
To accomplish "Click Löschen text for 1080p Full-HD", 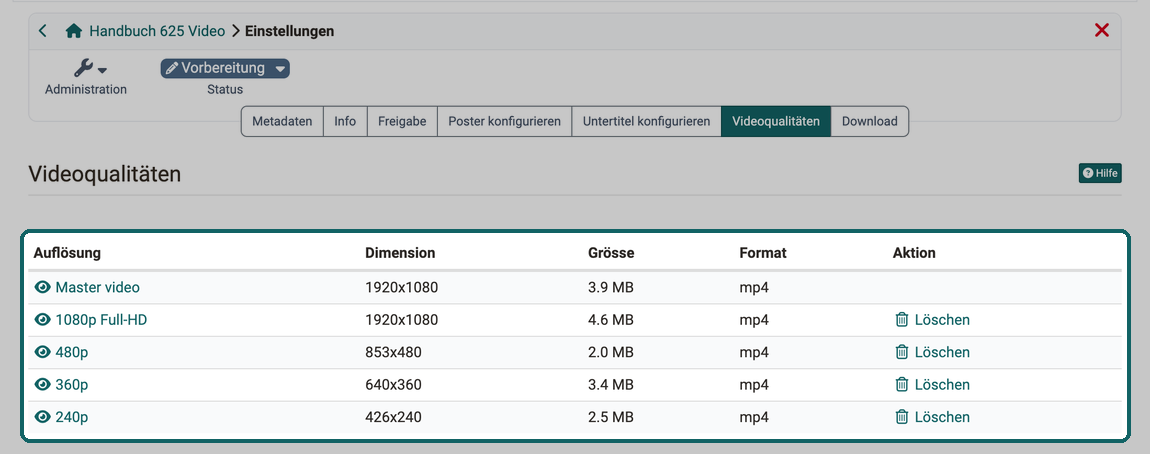I will [x=942, y=320].
